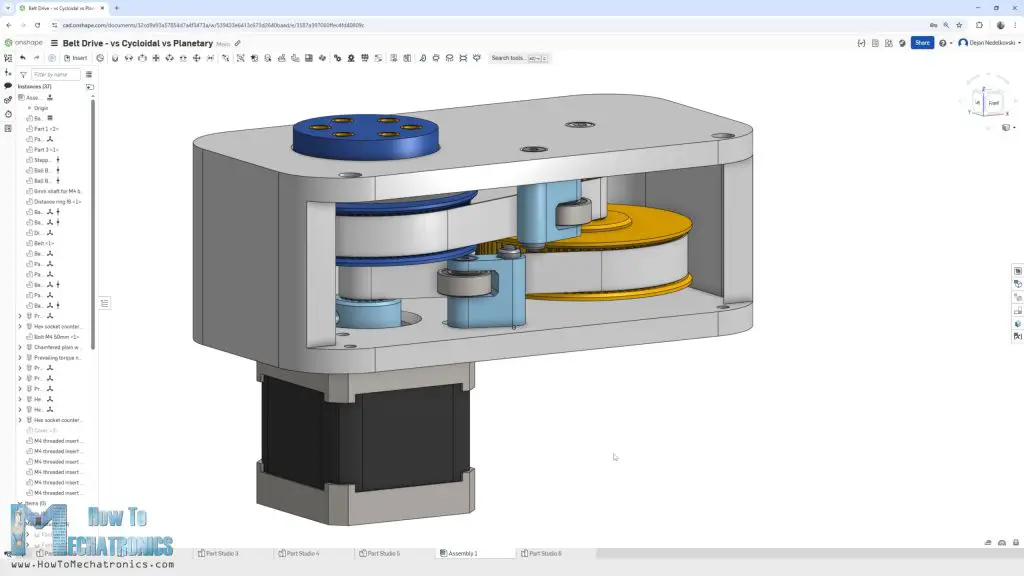Toggle the Front face on the view cube

tap(994, 103)
